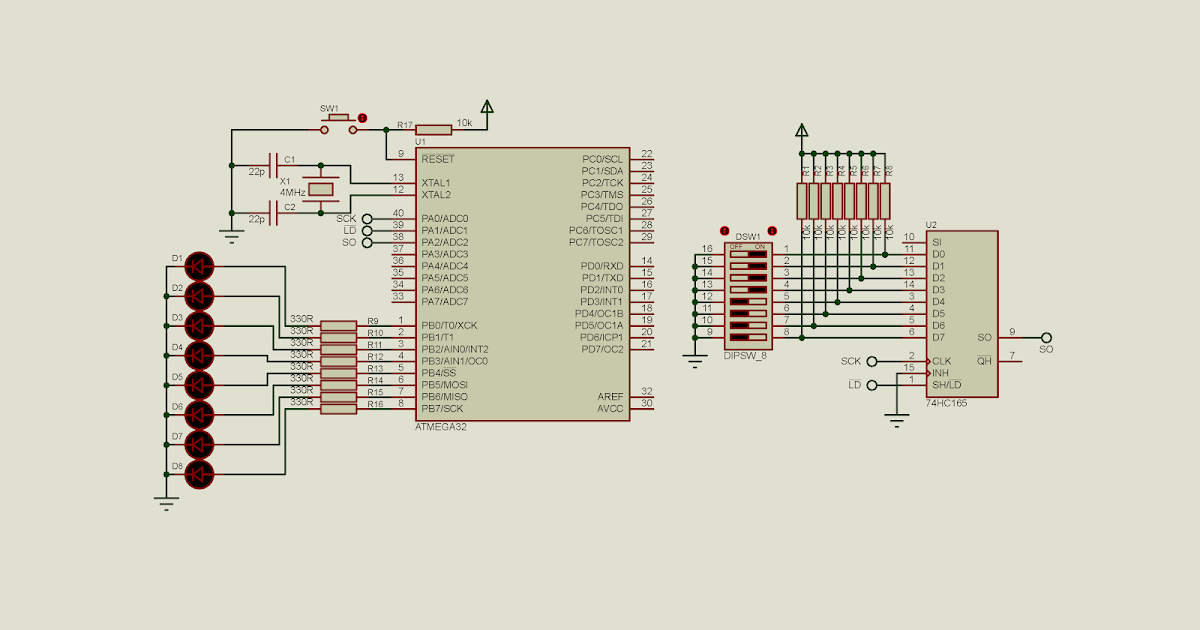
Task: Click the ground symbol beside DIPSW_8
Action: 696,361
